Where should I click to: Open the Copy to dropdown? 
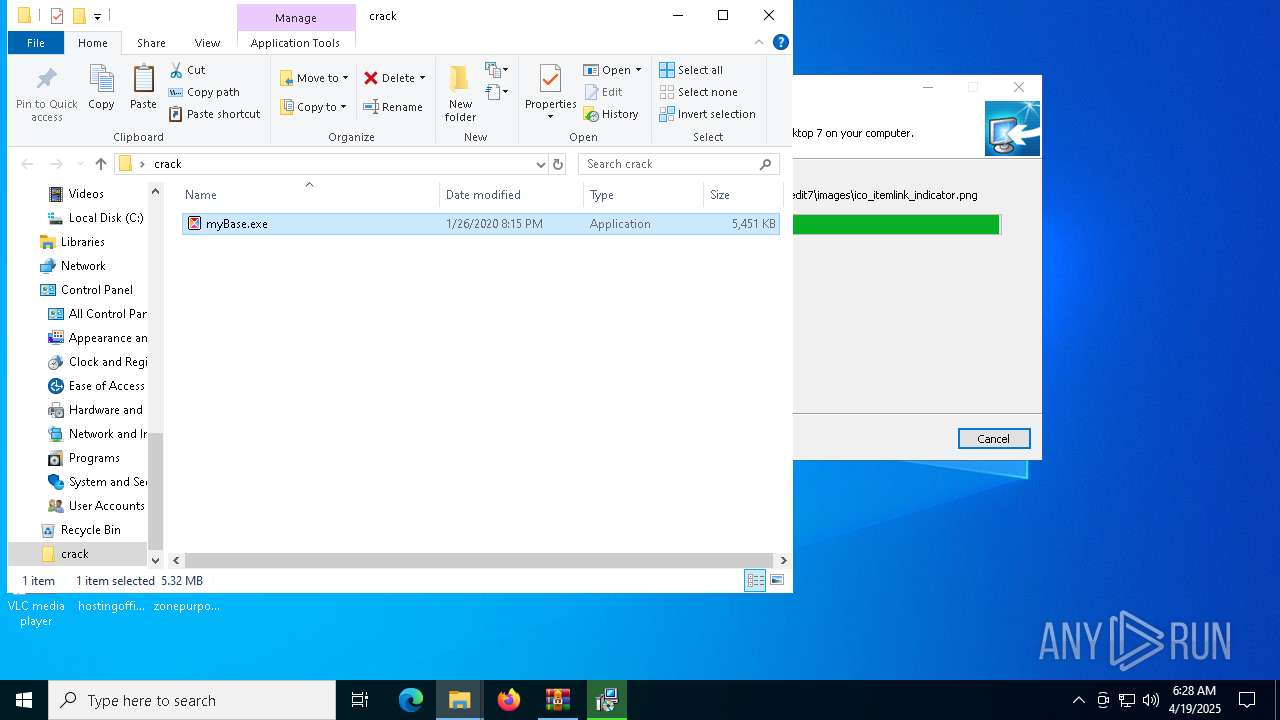click(x=314, y=107)
